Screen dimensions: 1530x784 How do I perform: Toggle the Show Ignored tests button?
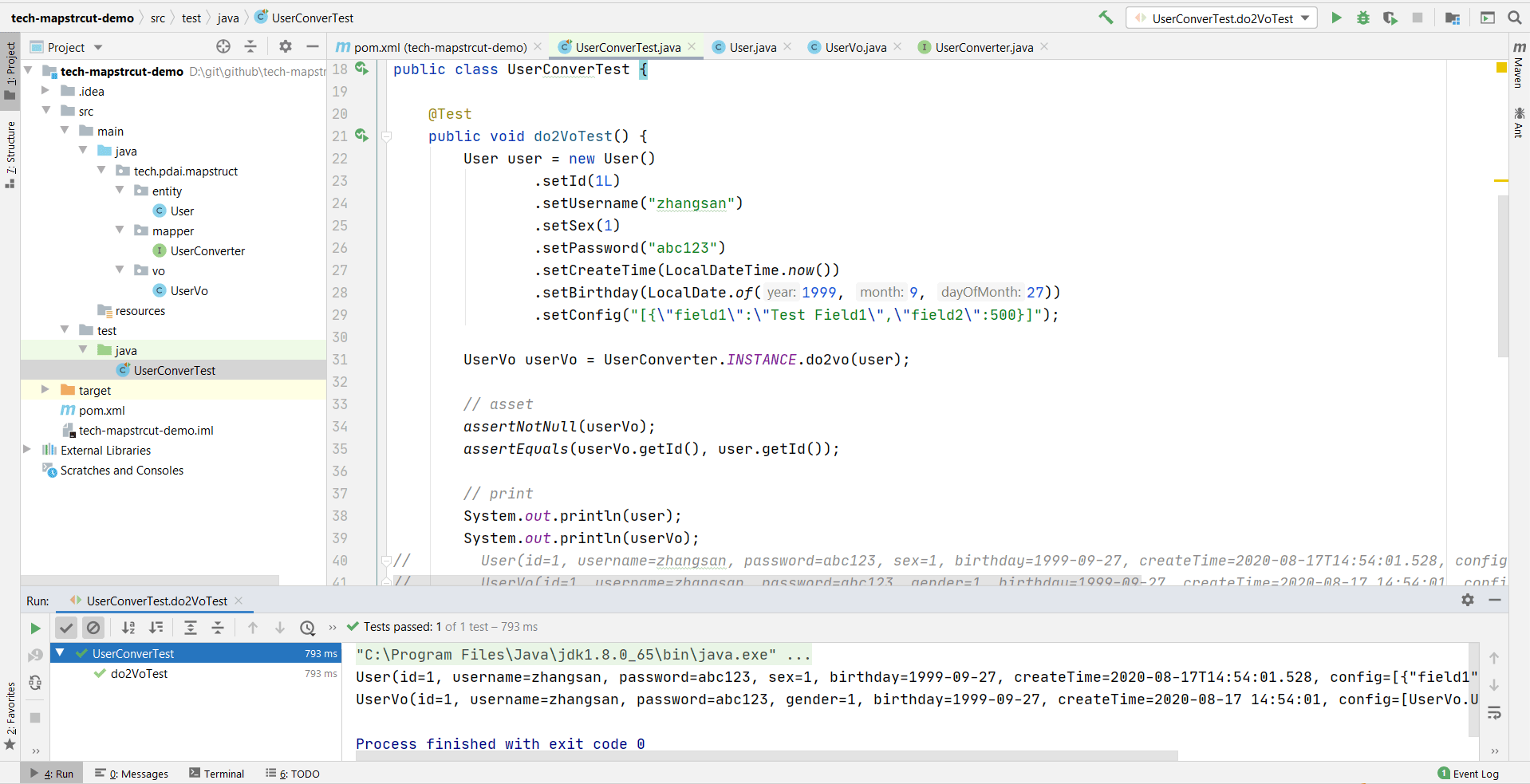pos(93,628)
